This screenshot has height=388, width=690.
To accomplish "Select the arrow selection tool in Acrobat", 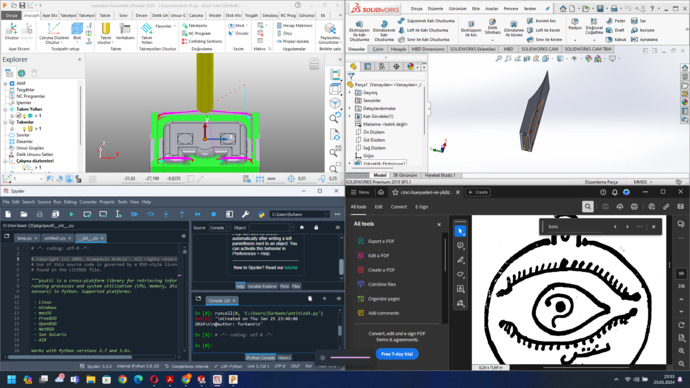I will click(460, 231).
